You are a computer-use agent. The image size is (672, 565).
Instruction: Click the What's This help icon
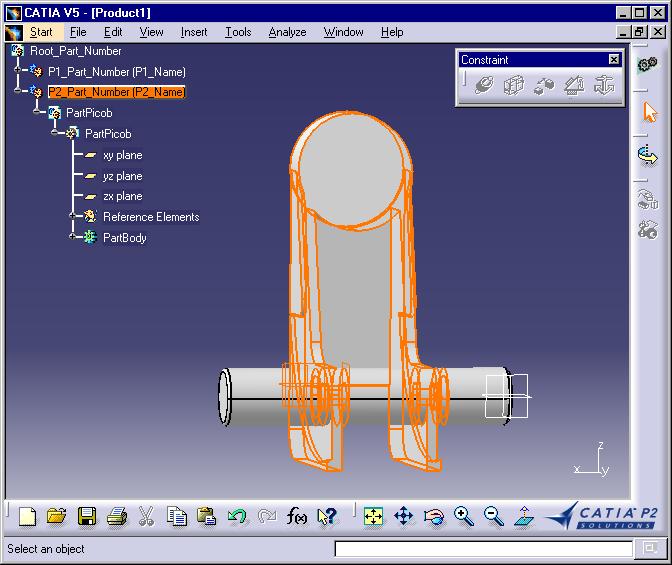point(327,516)
